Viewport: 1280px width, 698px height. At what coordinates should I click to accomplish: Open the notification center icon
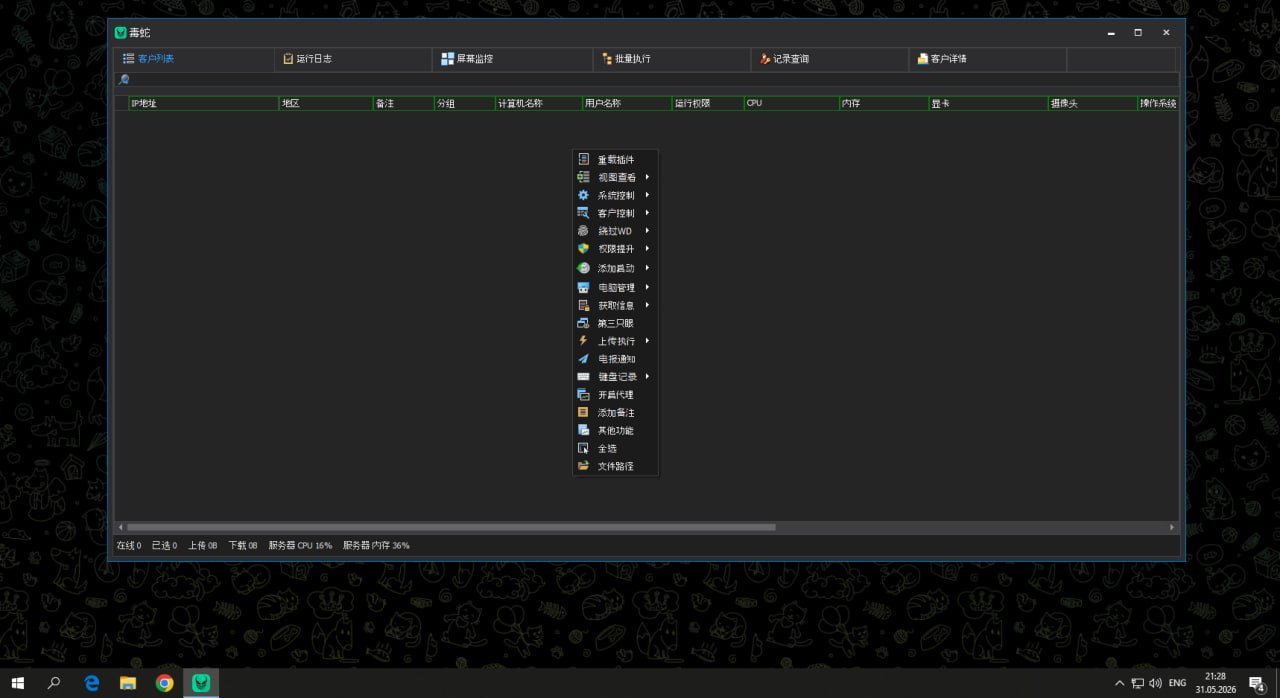tap(1258, 683)
